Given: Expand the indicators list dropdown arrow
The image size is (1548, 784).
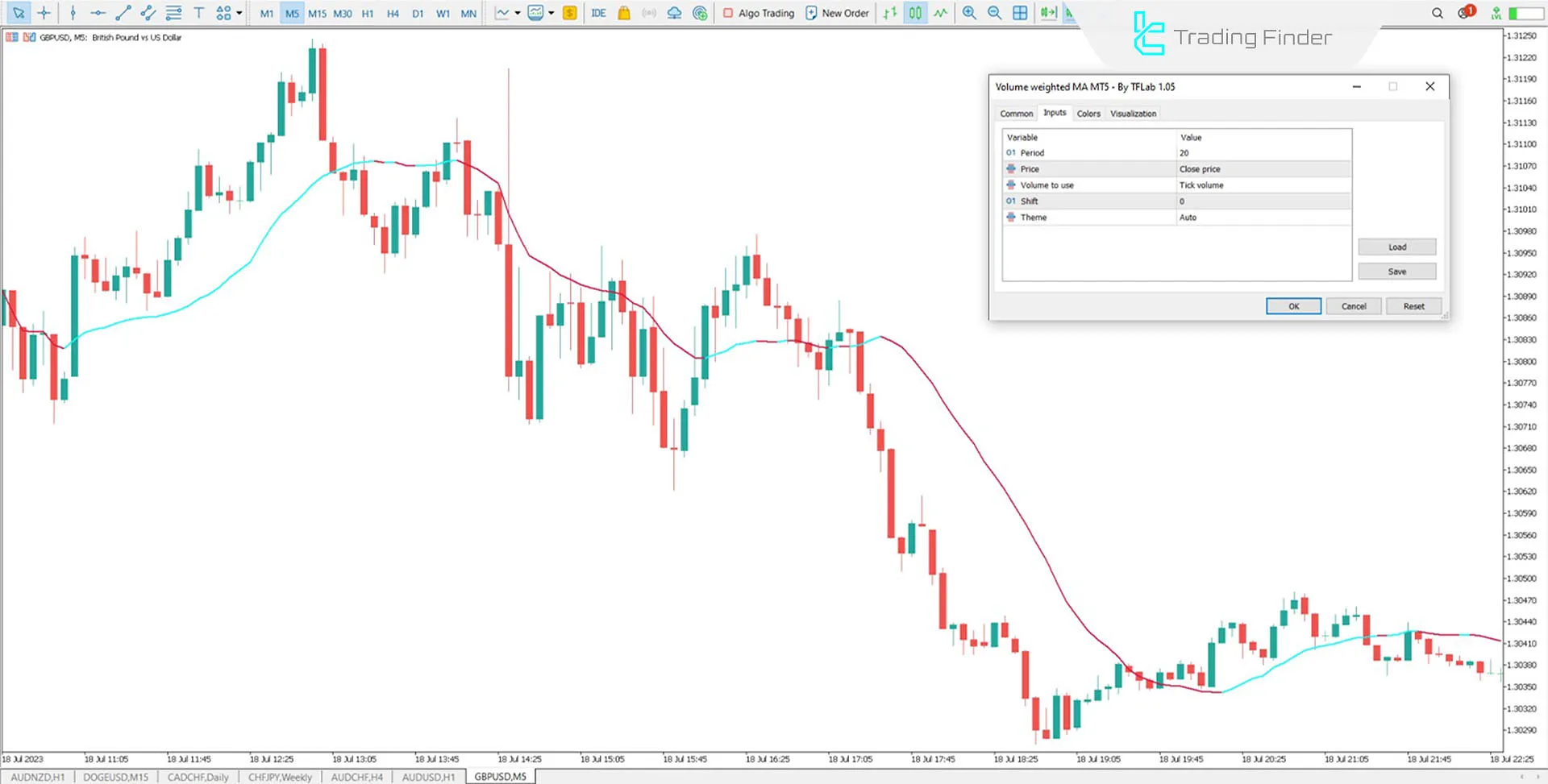Looking at the screenshot, I should 551,13.
